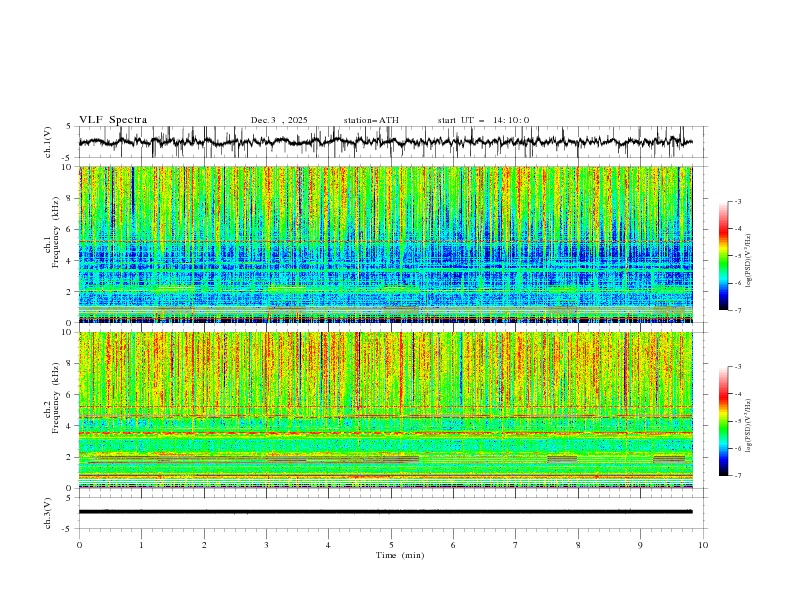Click the ch.2 "Frequency (kHz)" axis label
Image resolution: width=792 pixels, height=612 pixels.
pyautogui.click(x=55, y=397)
